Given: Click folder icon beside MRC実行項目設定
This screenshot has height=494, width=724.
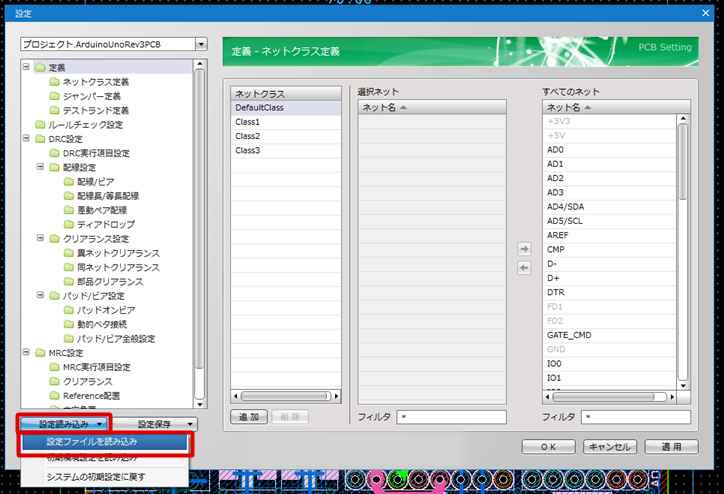Looking at the screenshot, I should (x=54, y=367).
